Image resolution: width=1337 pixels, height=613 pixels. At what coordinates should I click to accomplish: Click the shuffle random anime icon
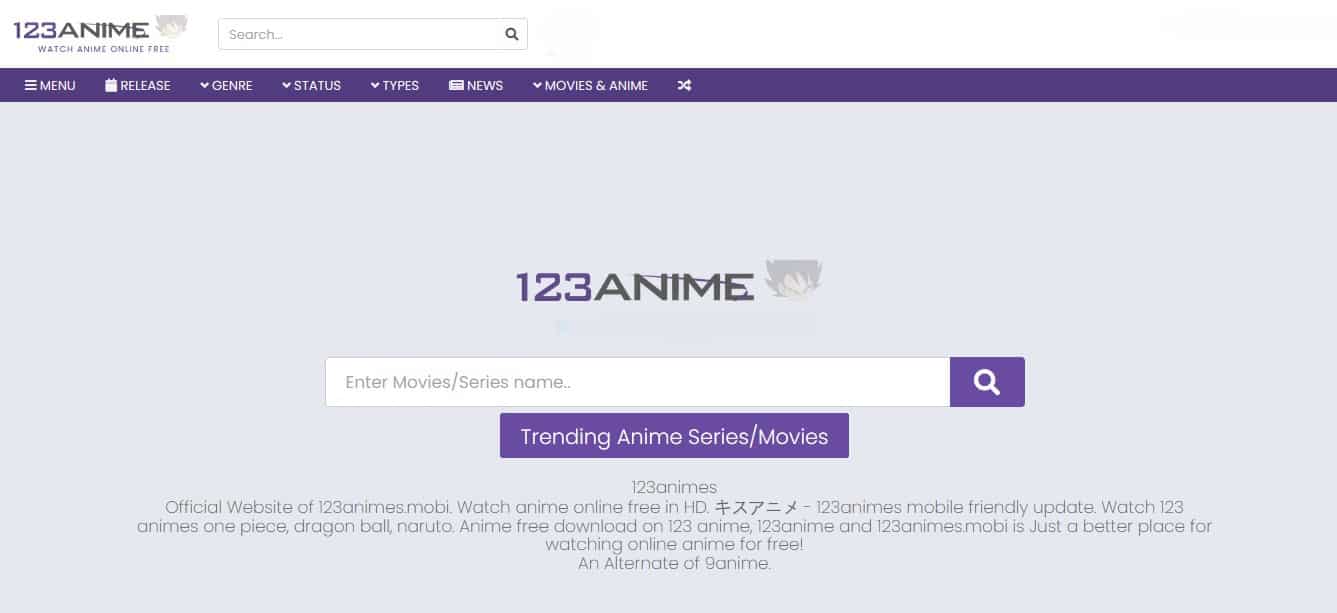[684, 85]
